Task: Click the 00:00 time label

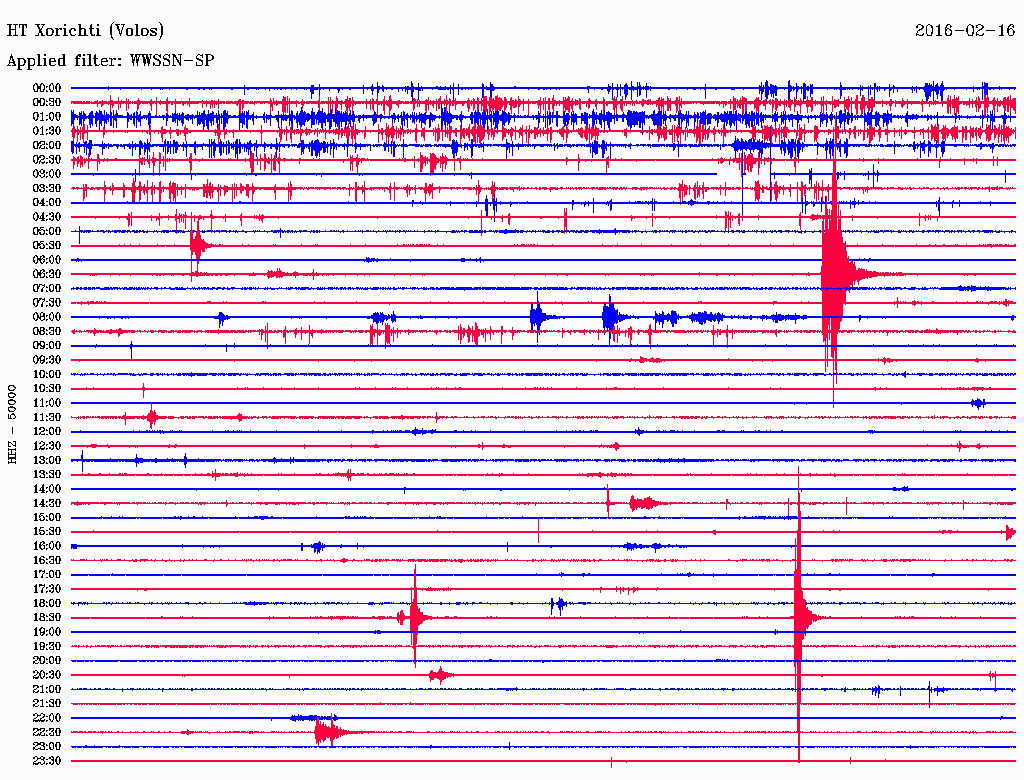Action: [47, 88]
